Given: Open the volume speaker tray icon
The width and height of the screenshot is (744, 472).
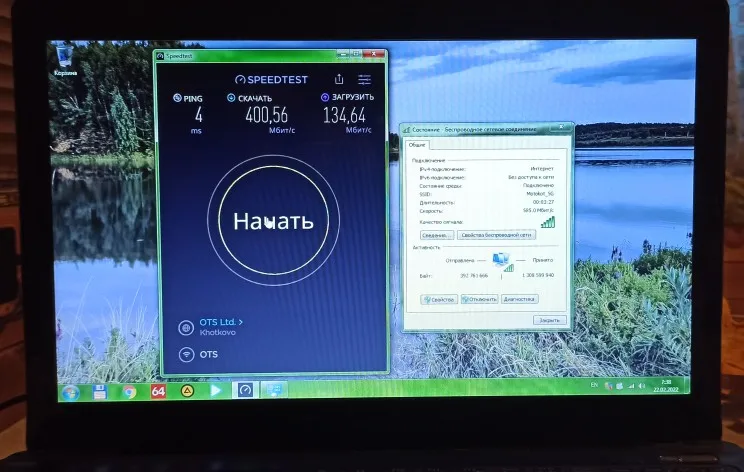Looking at the screenshot, I should pos(642,386).
